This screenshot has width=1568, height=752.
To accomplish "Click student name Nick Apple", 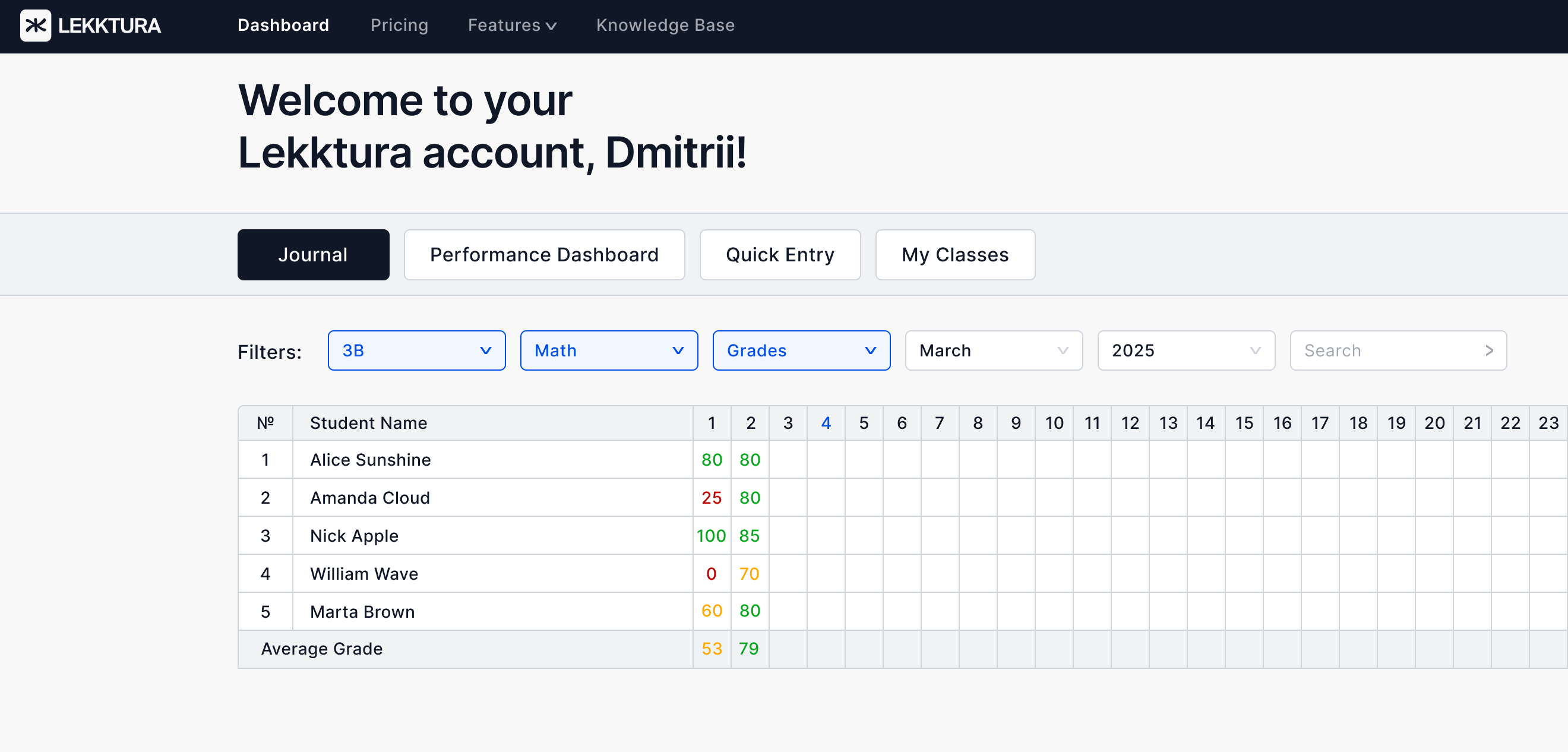I will click(354, 536).
